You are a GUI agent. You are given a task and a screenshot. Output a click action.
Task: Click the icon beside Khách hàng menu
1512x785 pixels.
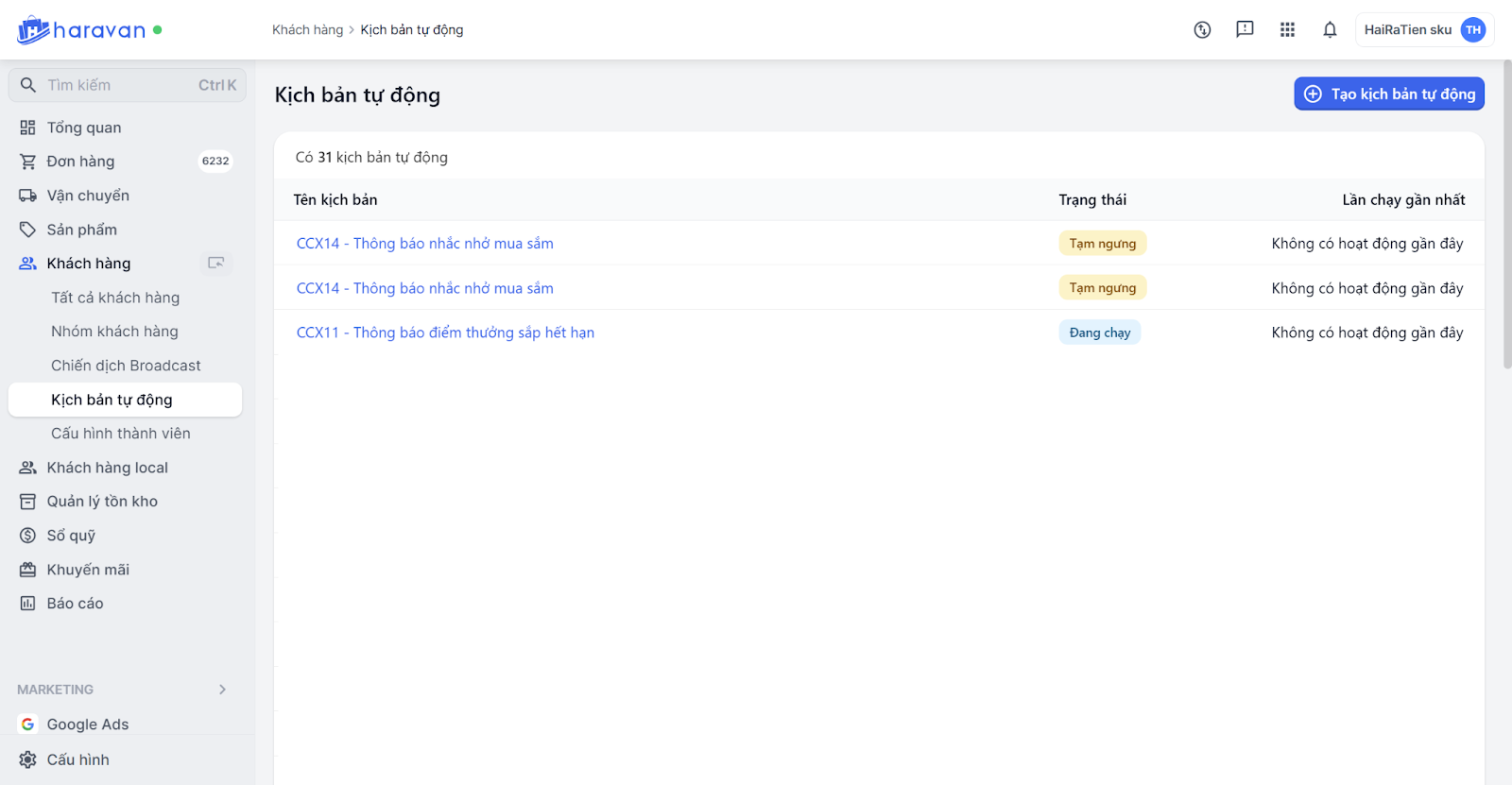(216, 264)
